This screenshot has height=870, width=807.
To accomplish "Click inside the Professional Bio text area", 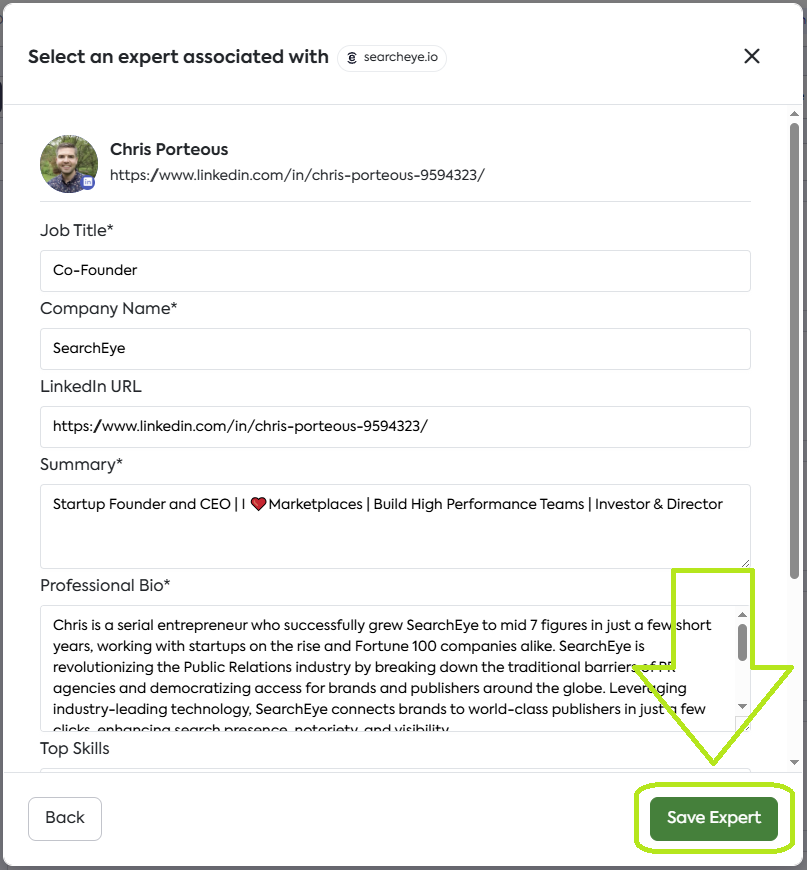I will pyautogui.click(x=390, y=667).
